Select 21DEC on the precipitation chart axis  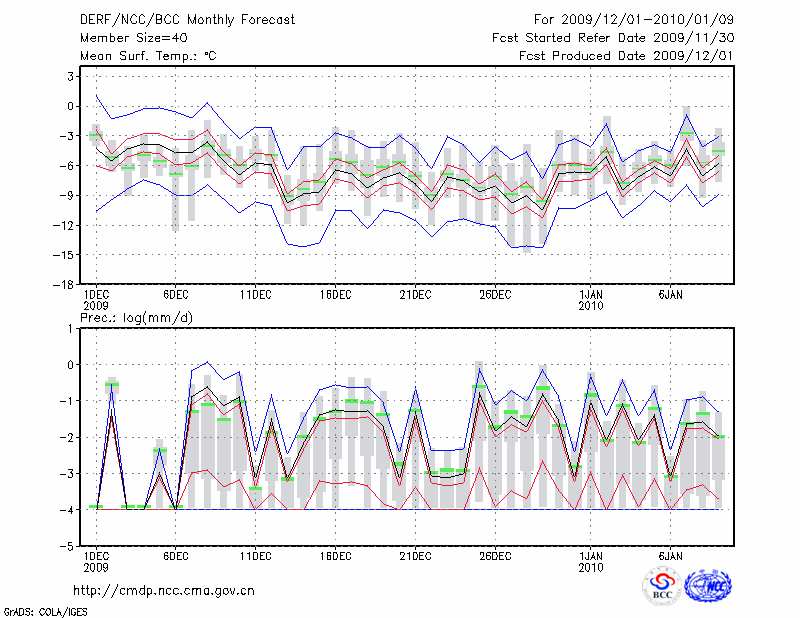pyautogui.click(x=414, y=555)
